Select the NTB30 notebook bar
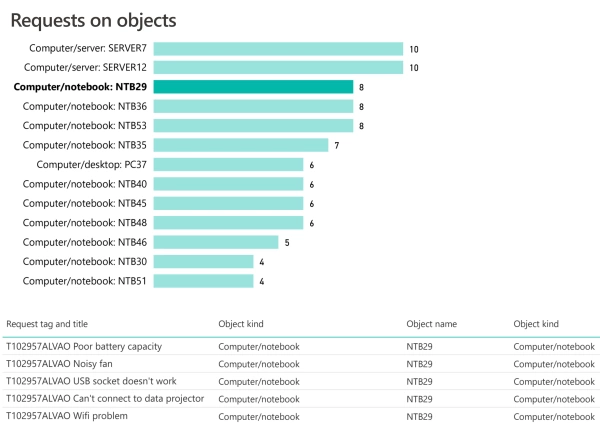 pyautogui.click(x=203, y=261)
